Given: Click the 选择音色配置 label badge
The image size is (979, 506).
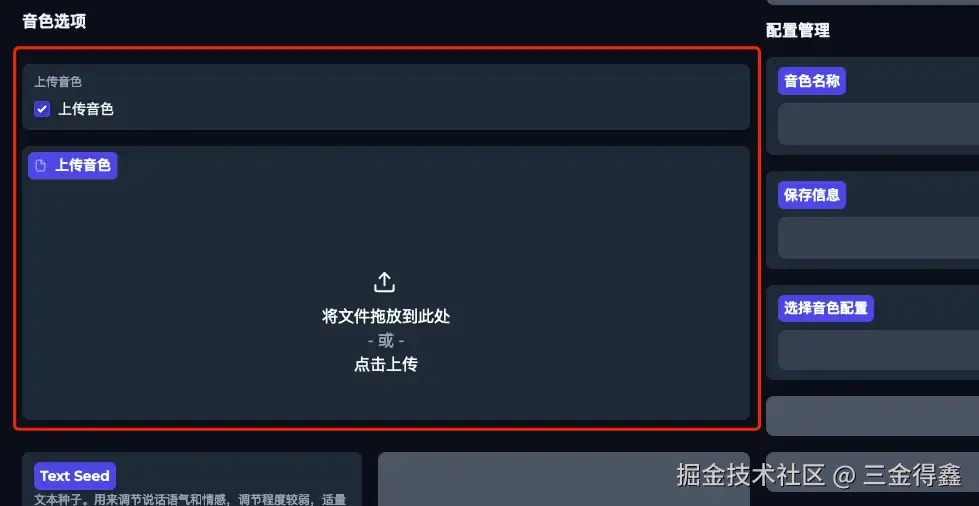Looking at the screenshot, I should [x=825, y=308].
